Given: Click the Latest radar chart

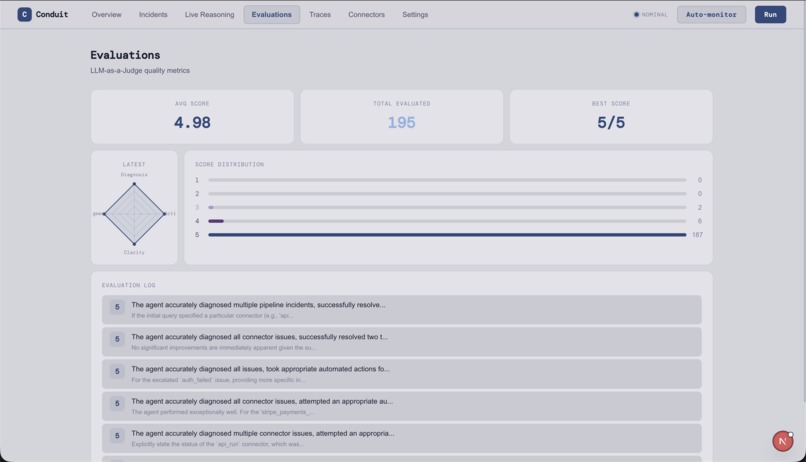Looking at the screenshot, I should coord(134,214).
